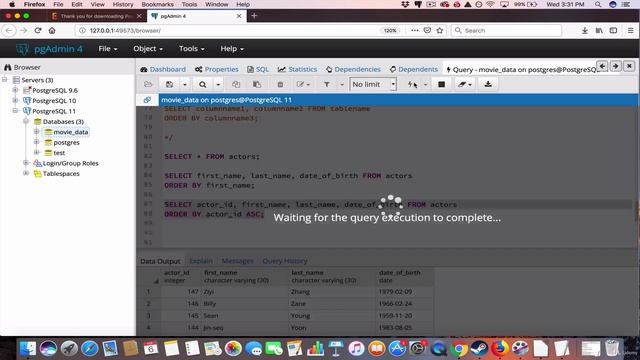Switch to the Dashboard tab
Viewport: 640px width, 360px height.
163,69
